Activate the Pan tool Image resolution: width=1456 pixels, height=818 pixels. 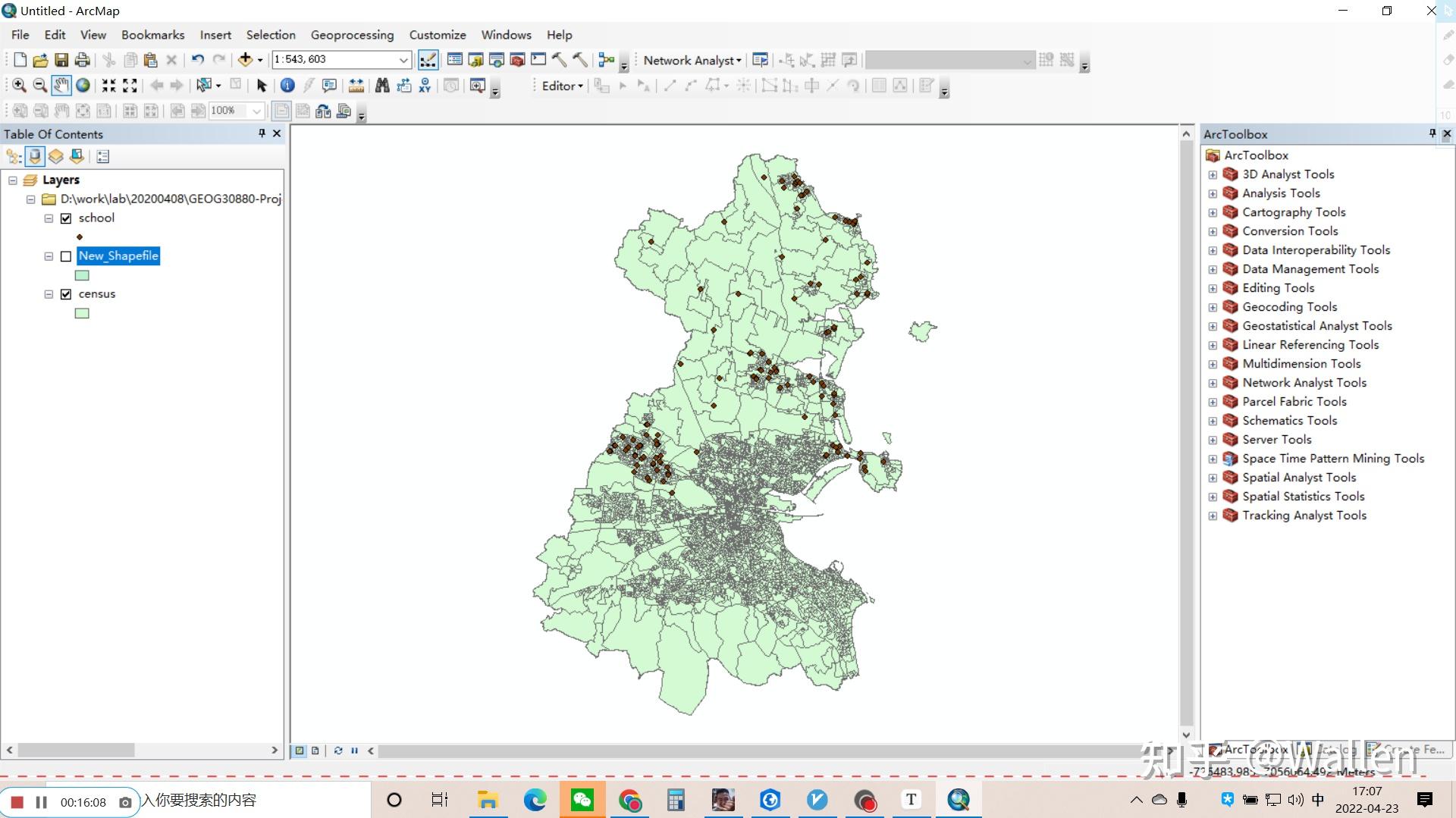coord(61,86)
